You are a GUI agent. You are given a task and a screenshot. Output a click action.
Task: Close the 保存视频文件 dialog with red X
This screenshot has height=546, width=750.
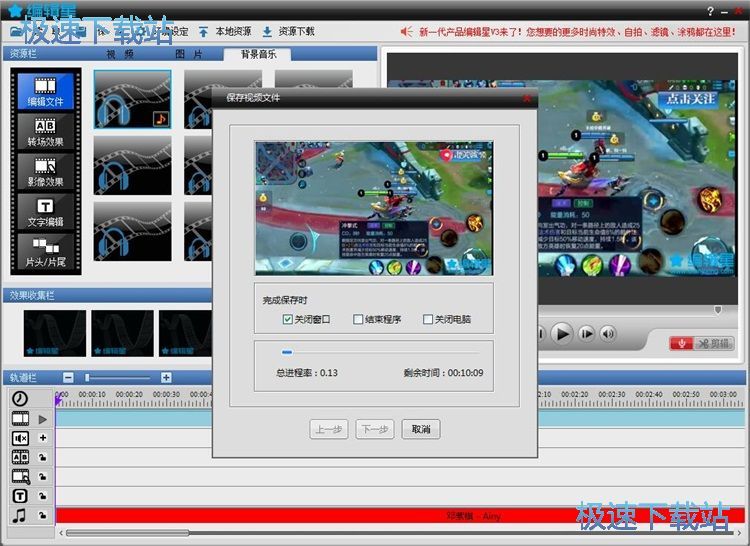pyautogui.click(x=527, y=98)
